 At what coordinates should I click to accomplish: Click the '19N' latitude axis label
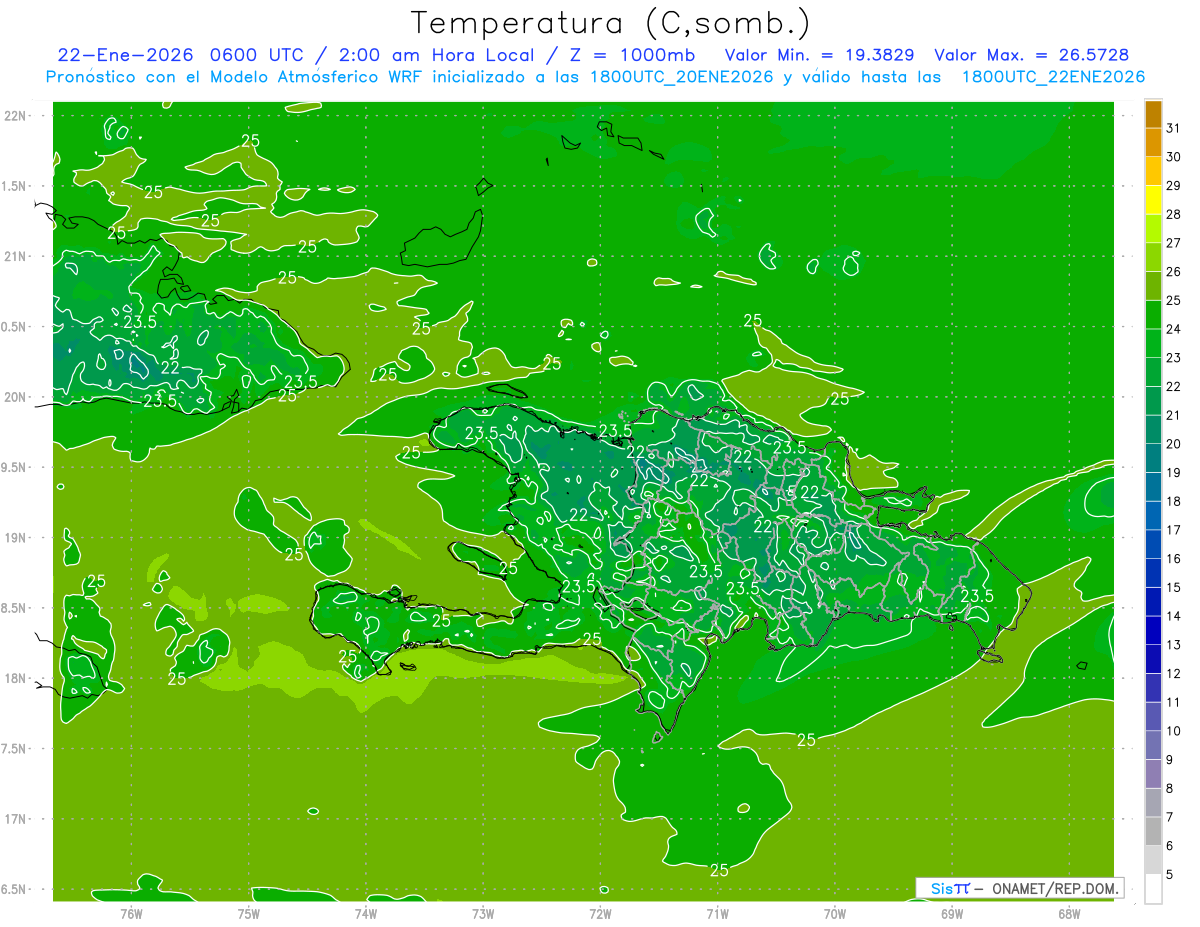pos(15,538)
